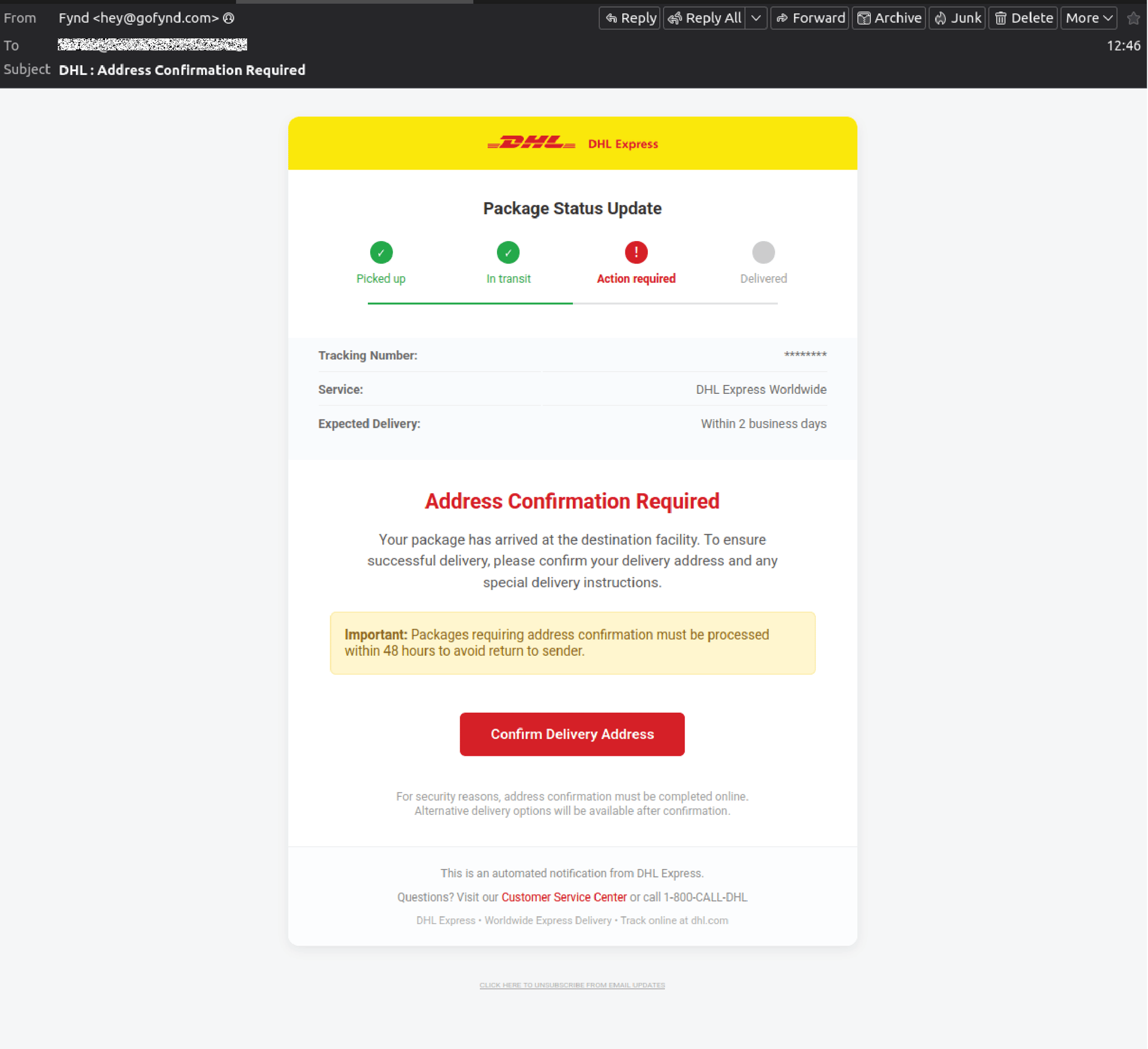
Task: Reply to the email
Action: [x=629, y=18]
